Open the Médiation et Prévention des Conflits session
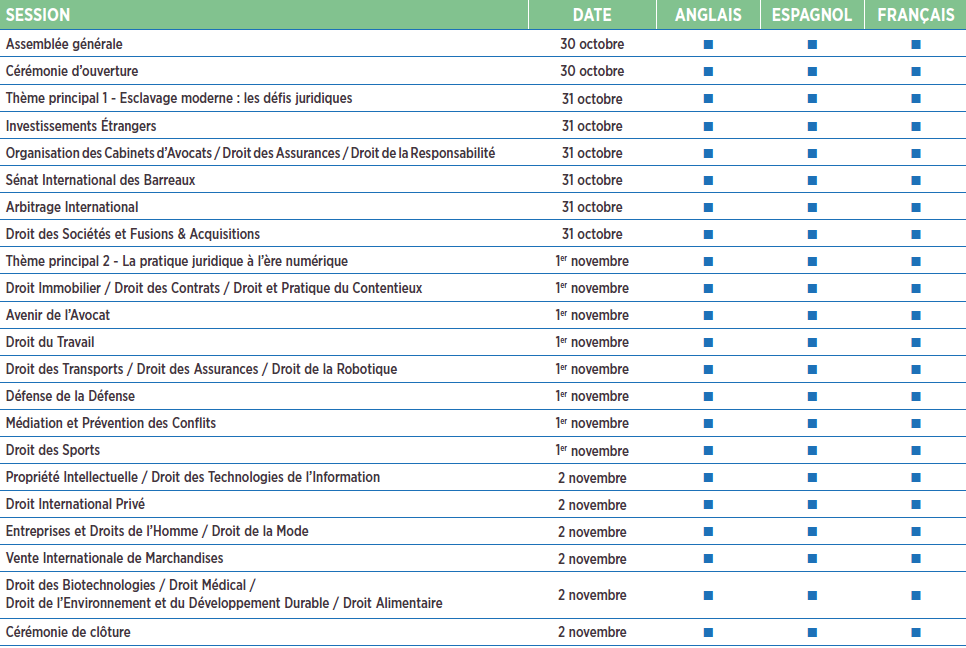This screenshot has height=648, width=966. [x=111, y=423]
